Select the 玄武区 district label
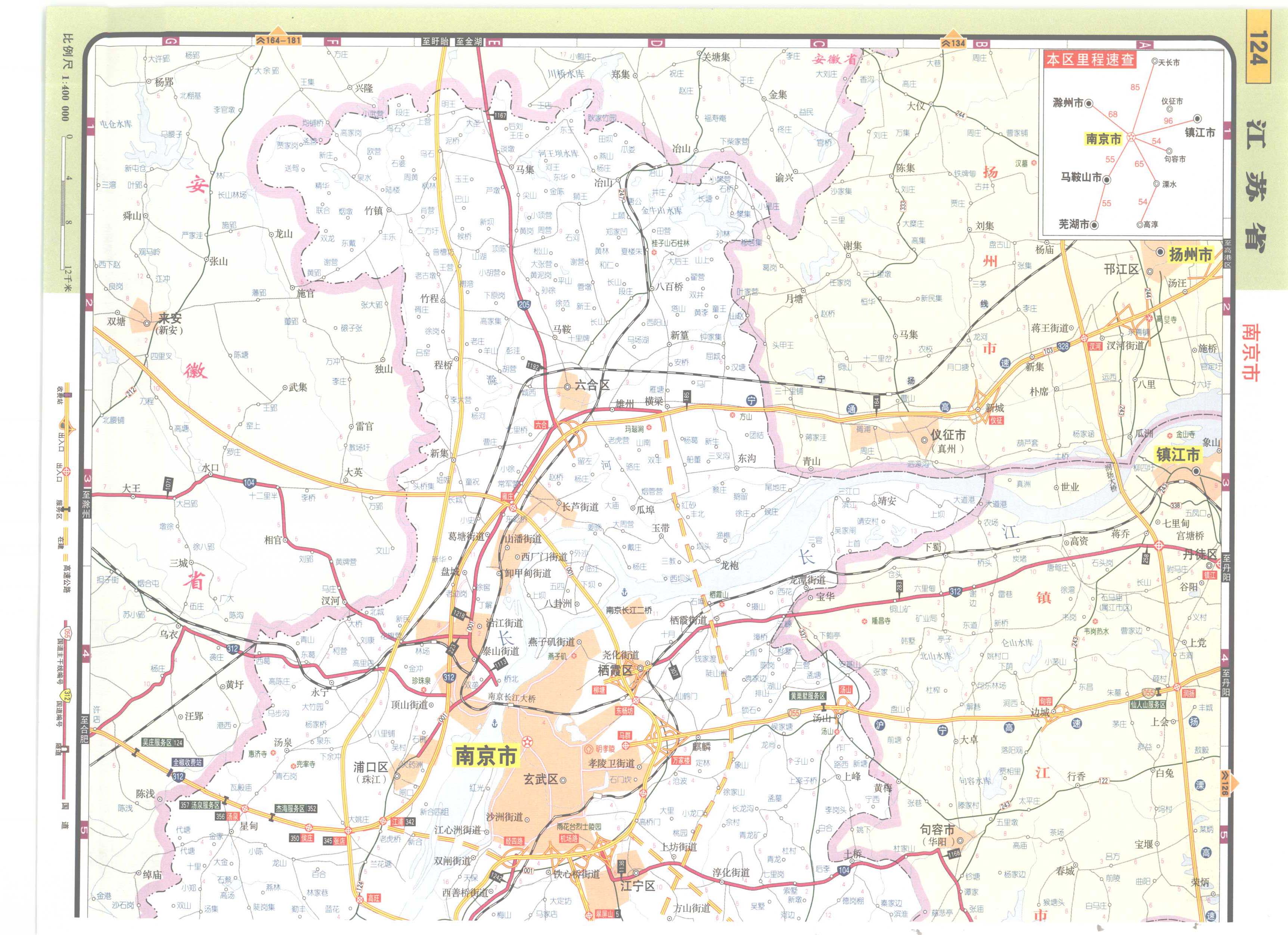This screenshot has height=935, width=1288. [x=540, y=779]
